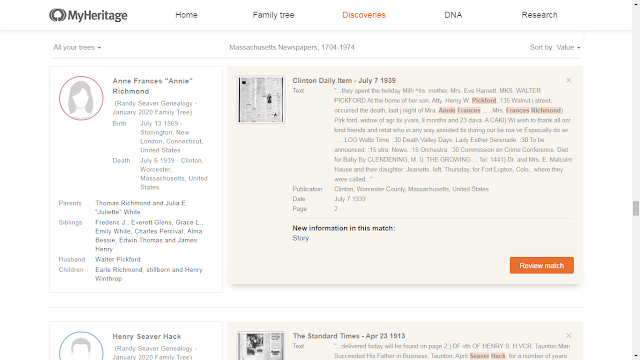Open Clinton Daily Item newspaper thumbnail
640x360 pixels.
[x=261, y=100]
